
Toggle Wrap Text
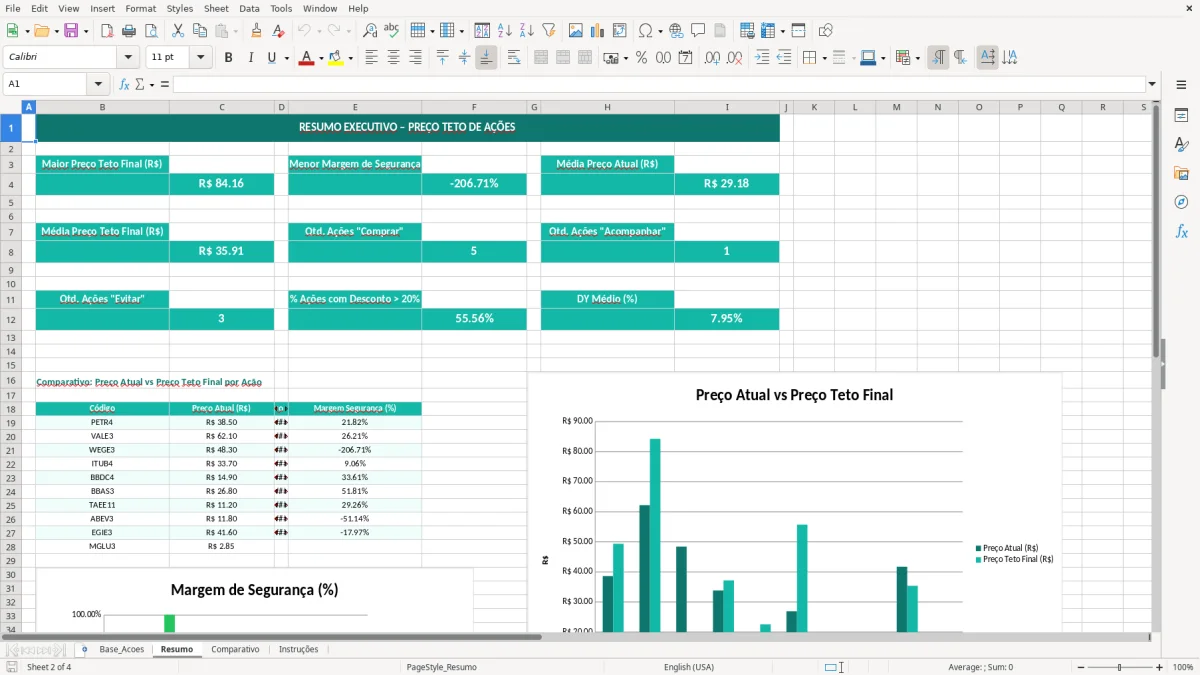[x=514, y=58]
